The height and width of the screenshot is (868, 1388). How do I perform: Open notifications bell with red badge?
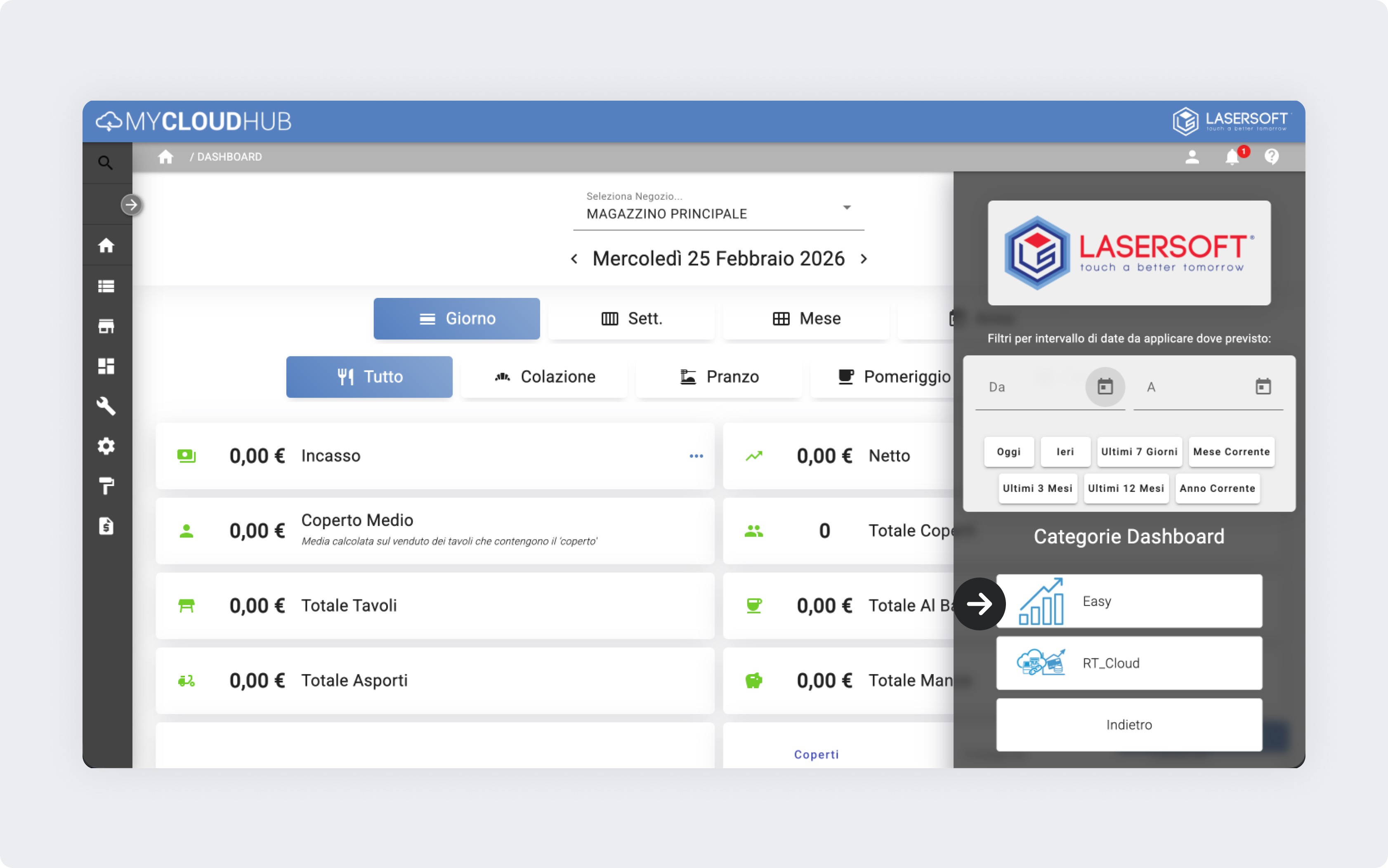pyautogui.click(x=1232, y=157)
